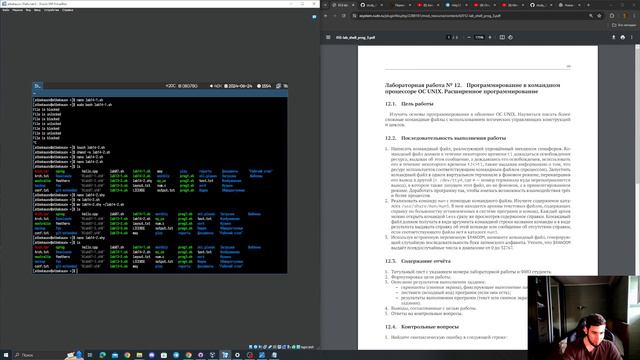Select the active PDF browser tab
Image resolution: width=640 pixels, height=360 pixels.
342,5
